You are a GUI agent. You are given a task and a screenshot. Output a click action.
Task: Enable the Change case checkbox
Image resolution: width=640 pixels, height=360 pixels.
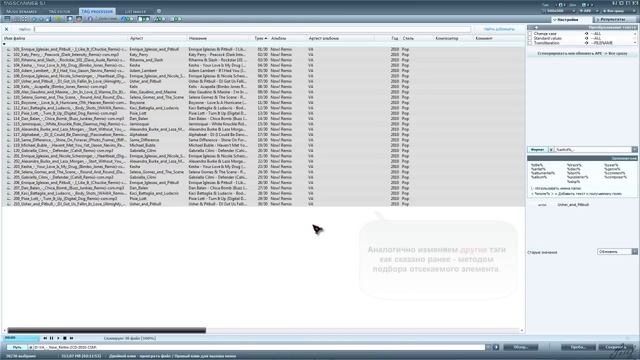point(530,33)
